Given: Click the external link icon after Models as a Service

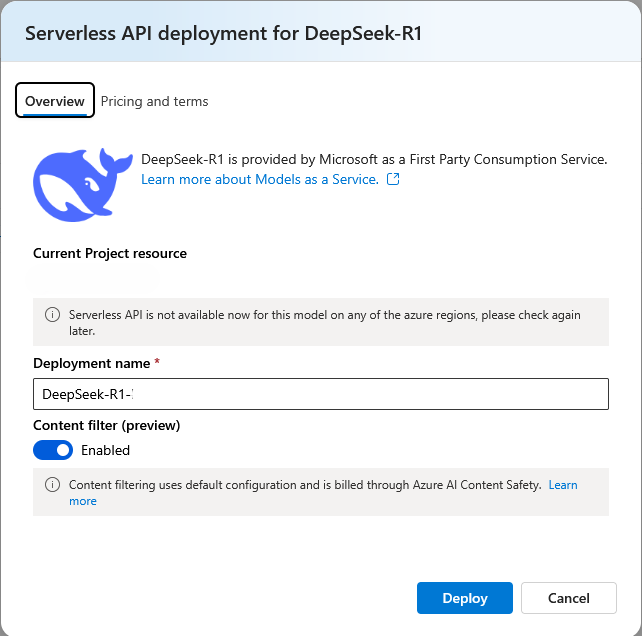Looking at the screenshot, I should (x=393, y=179).
